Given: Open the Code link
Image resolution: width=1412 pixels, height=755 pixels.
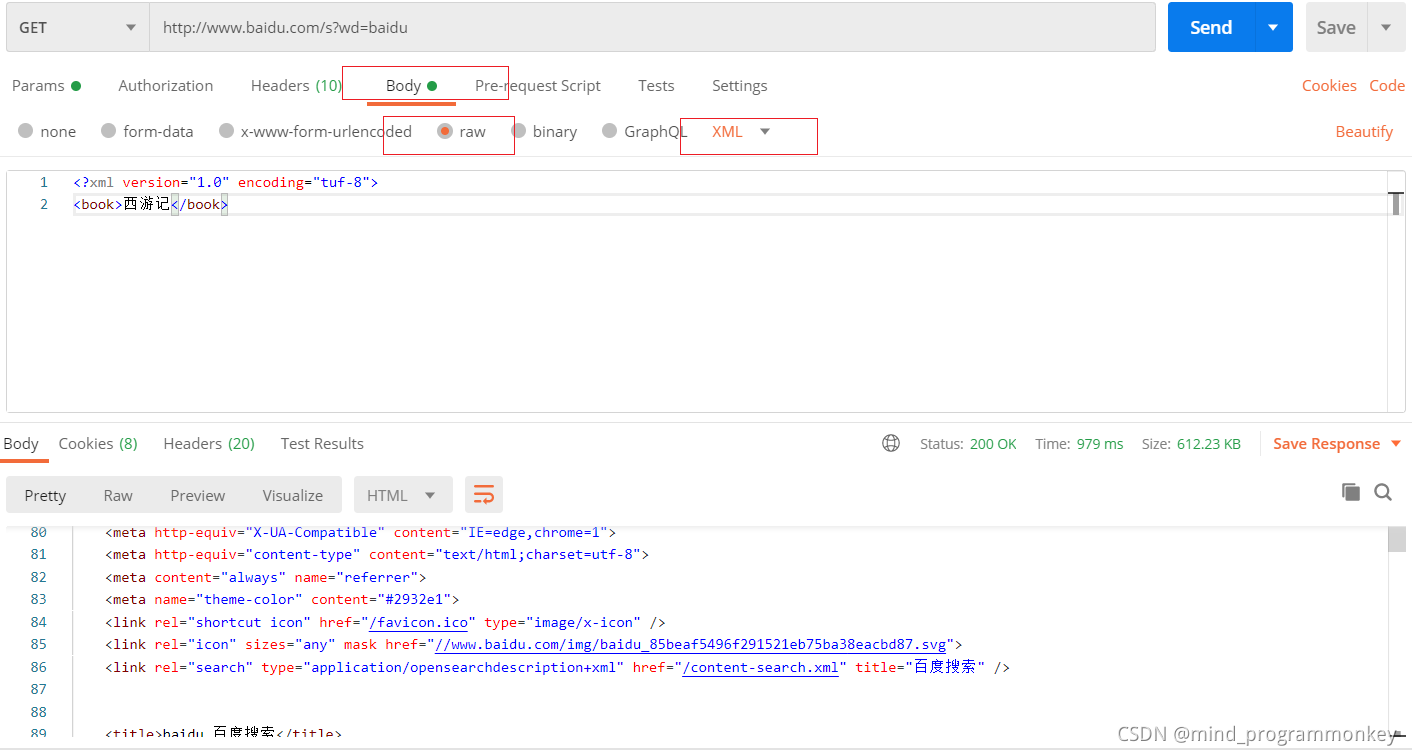Looking at the screenshot, I should [x=1387, y=85].
